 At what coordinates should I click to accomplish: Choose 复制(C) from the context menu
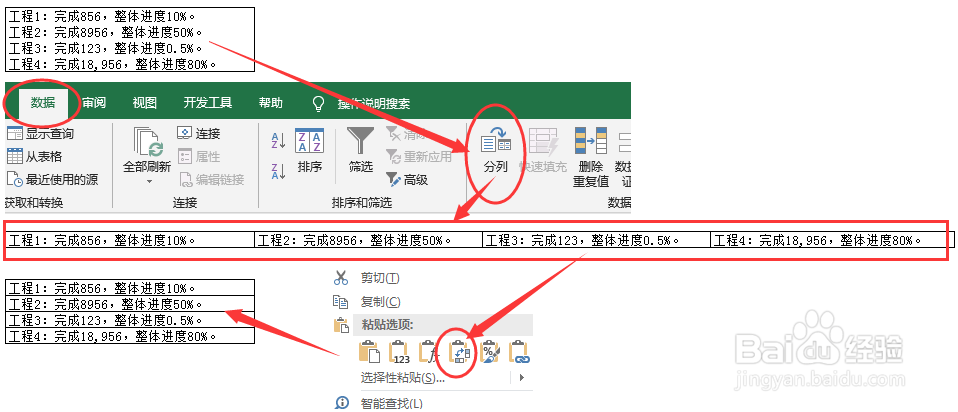click(x=367, y=302)
